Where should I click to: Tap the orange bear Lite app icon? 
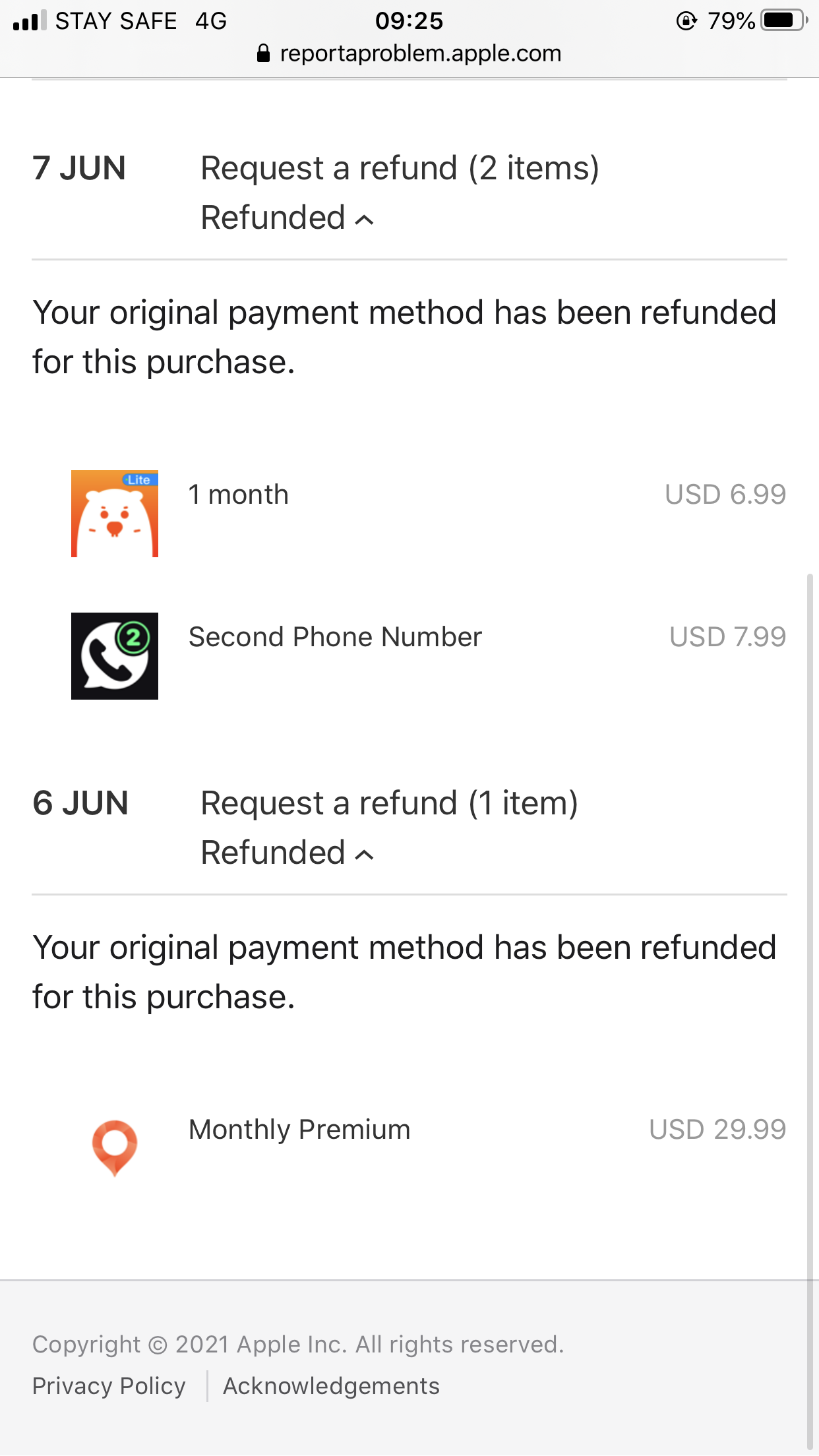point(115,514)
